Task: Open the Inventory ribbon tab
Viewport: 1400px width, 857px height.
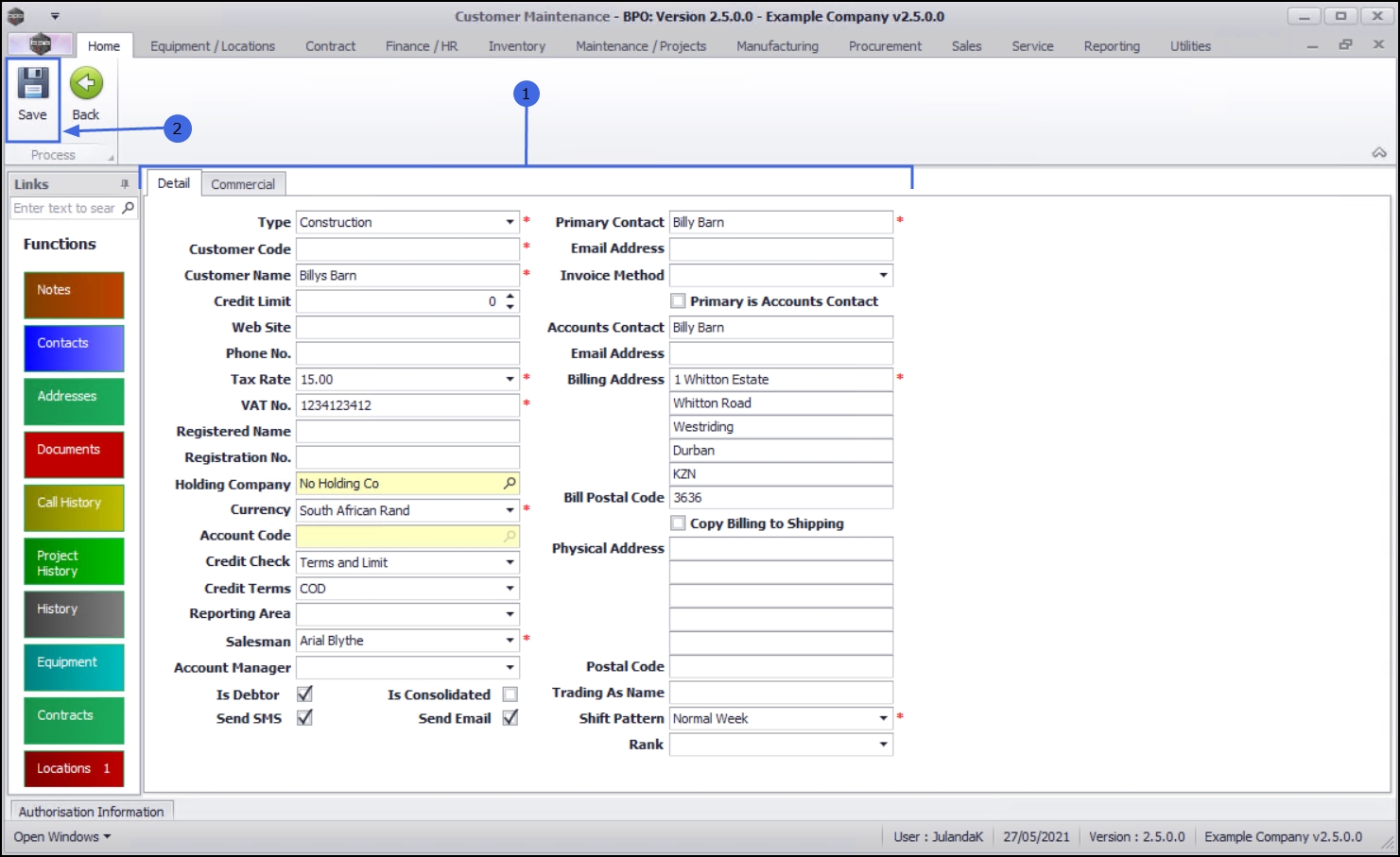Action: tap(517, 46)
